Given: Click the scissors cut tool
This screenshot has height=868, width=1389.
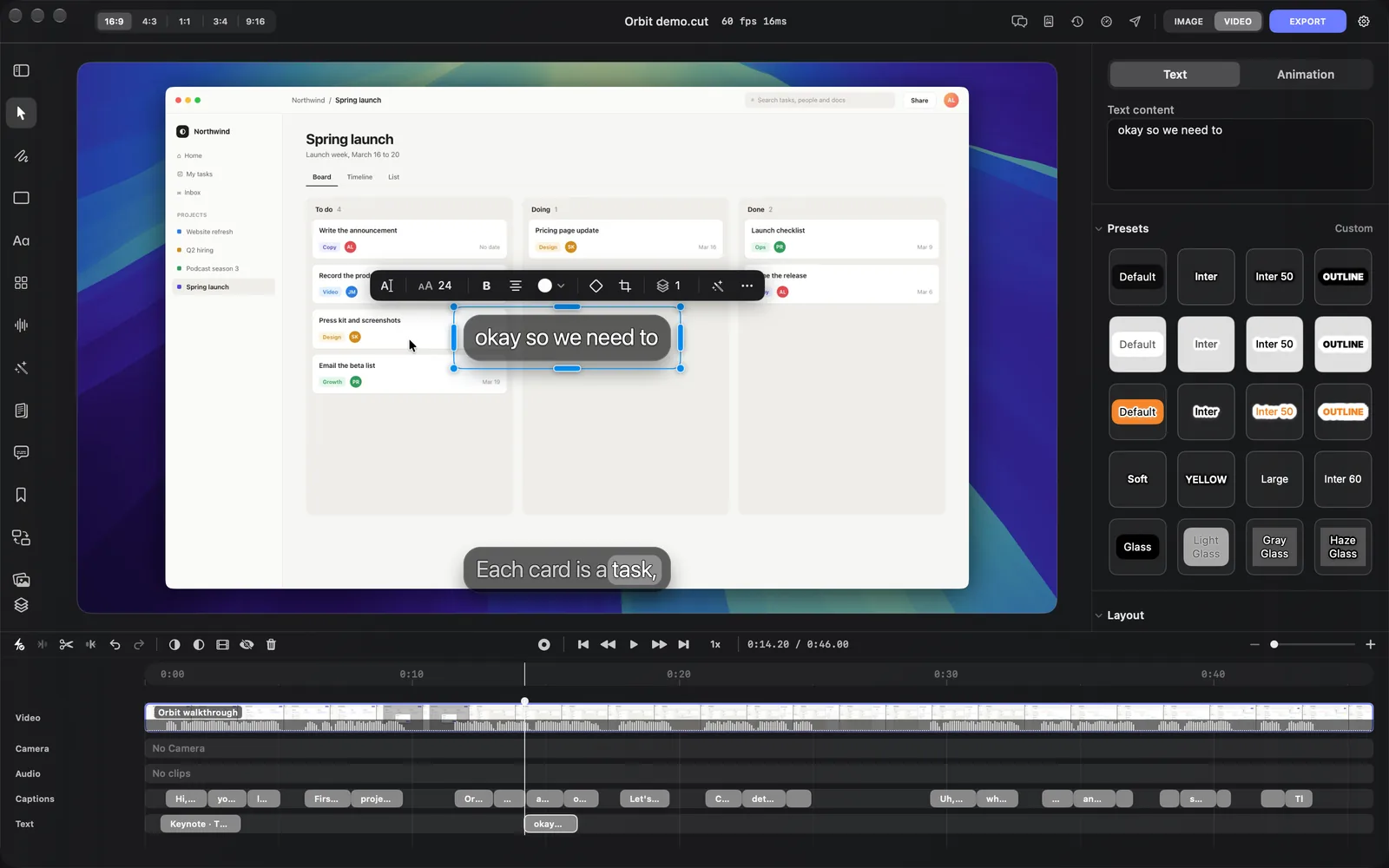Looking at the screenshot, I should (66, 644).
